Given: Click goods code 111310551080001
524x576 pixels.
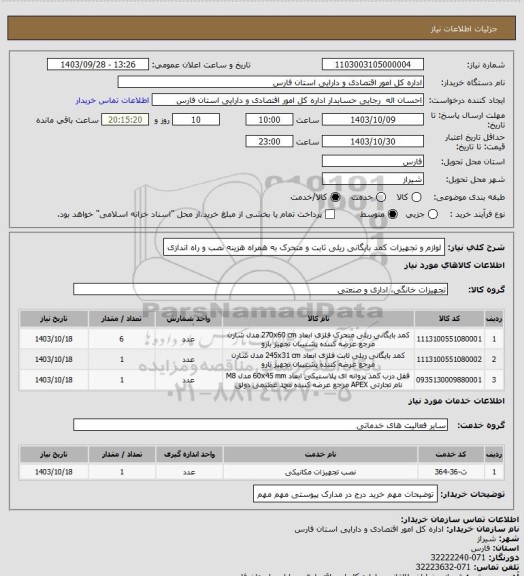Looking at the screenshot, I should click(449, 339).
